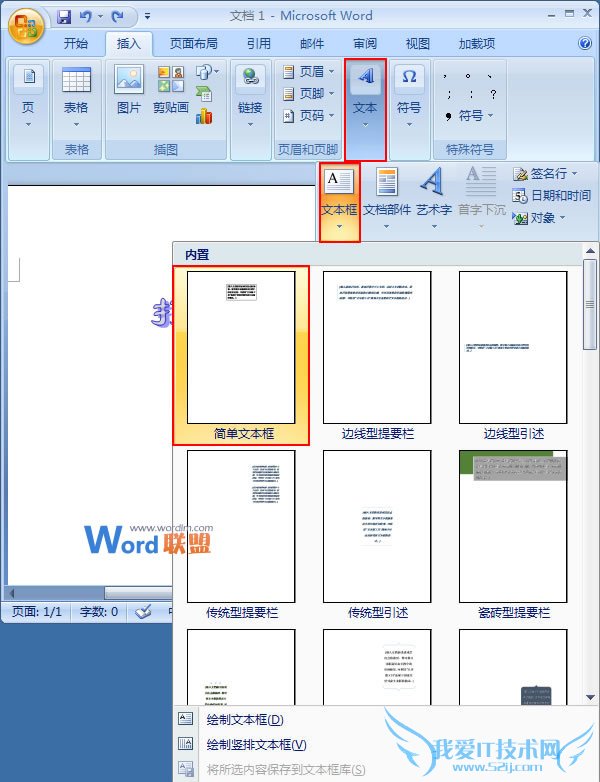600x782 pixels.
Task: Switch to the 页面布局 tab
Action: pos(194,44)
